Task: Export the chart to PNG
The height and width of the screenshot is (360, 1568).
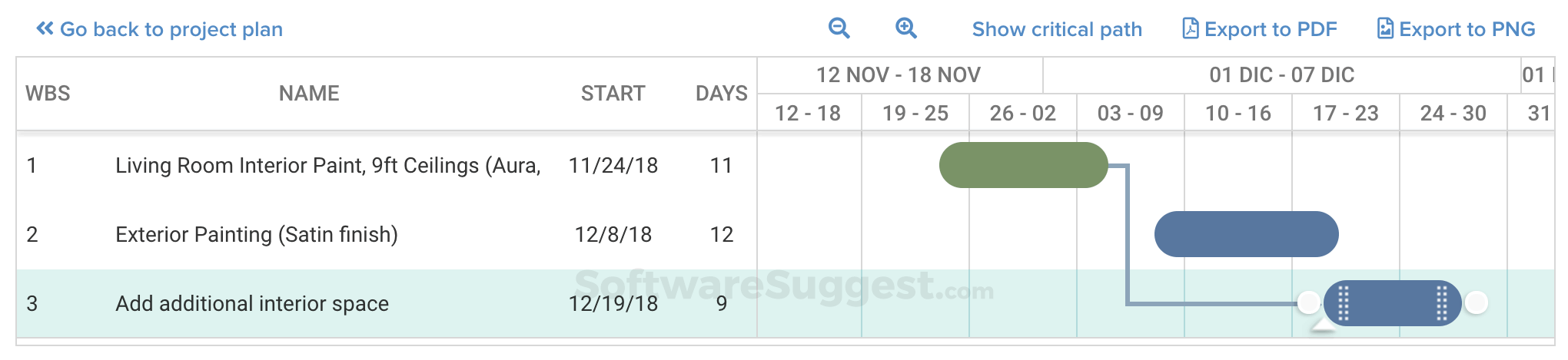Action: pos(1467,29)
